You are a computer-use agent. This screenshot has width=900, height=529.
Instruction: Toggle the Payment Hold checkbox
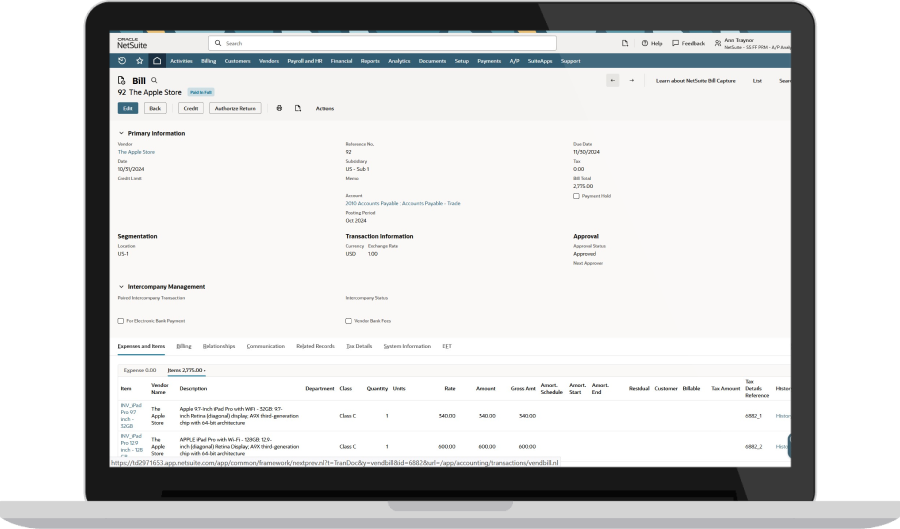pyautogui.click(x=576, y=196)
